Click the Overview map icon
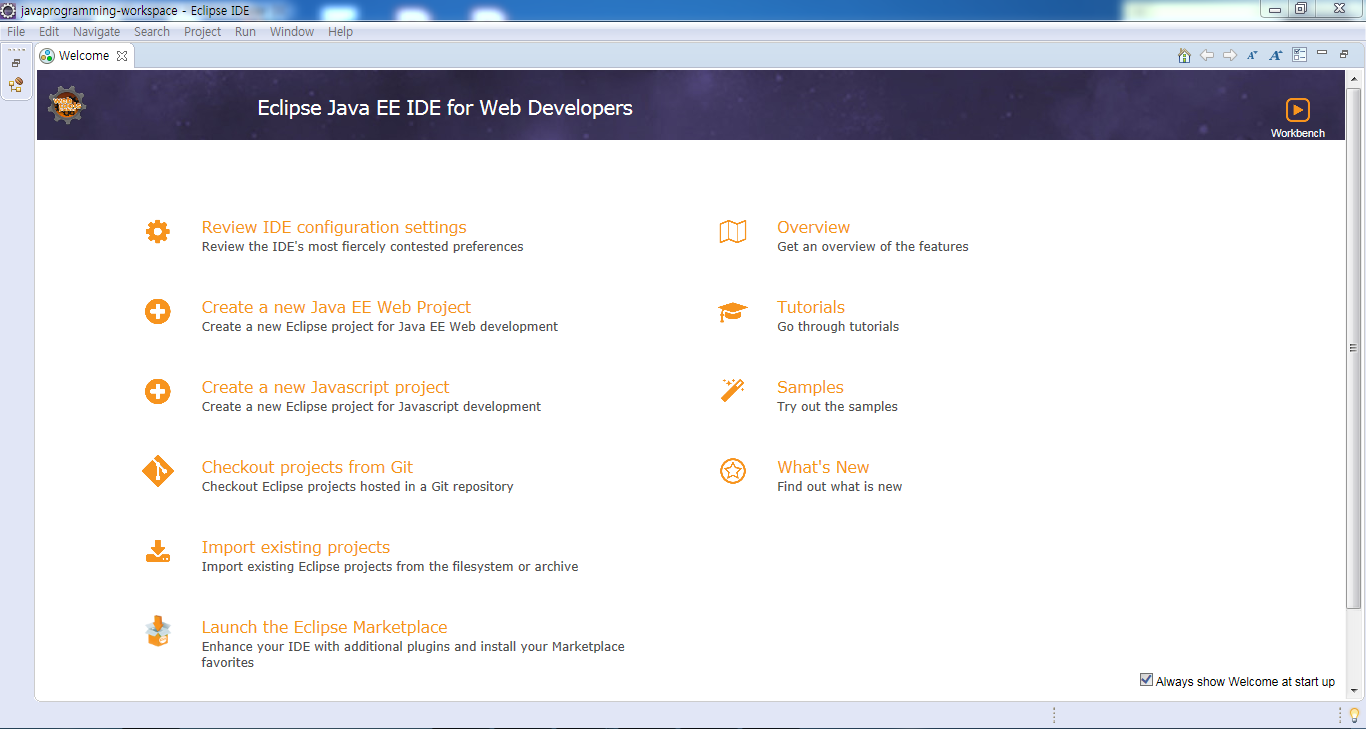 coord(733,232)
